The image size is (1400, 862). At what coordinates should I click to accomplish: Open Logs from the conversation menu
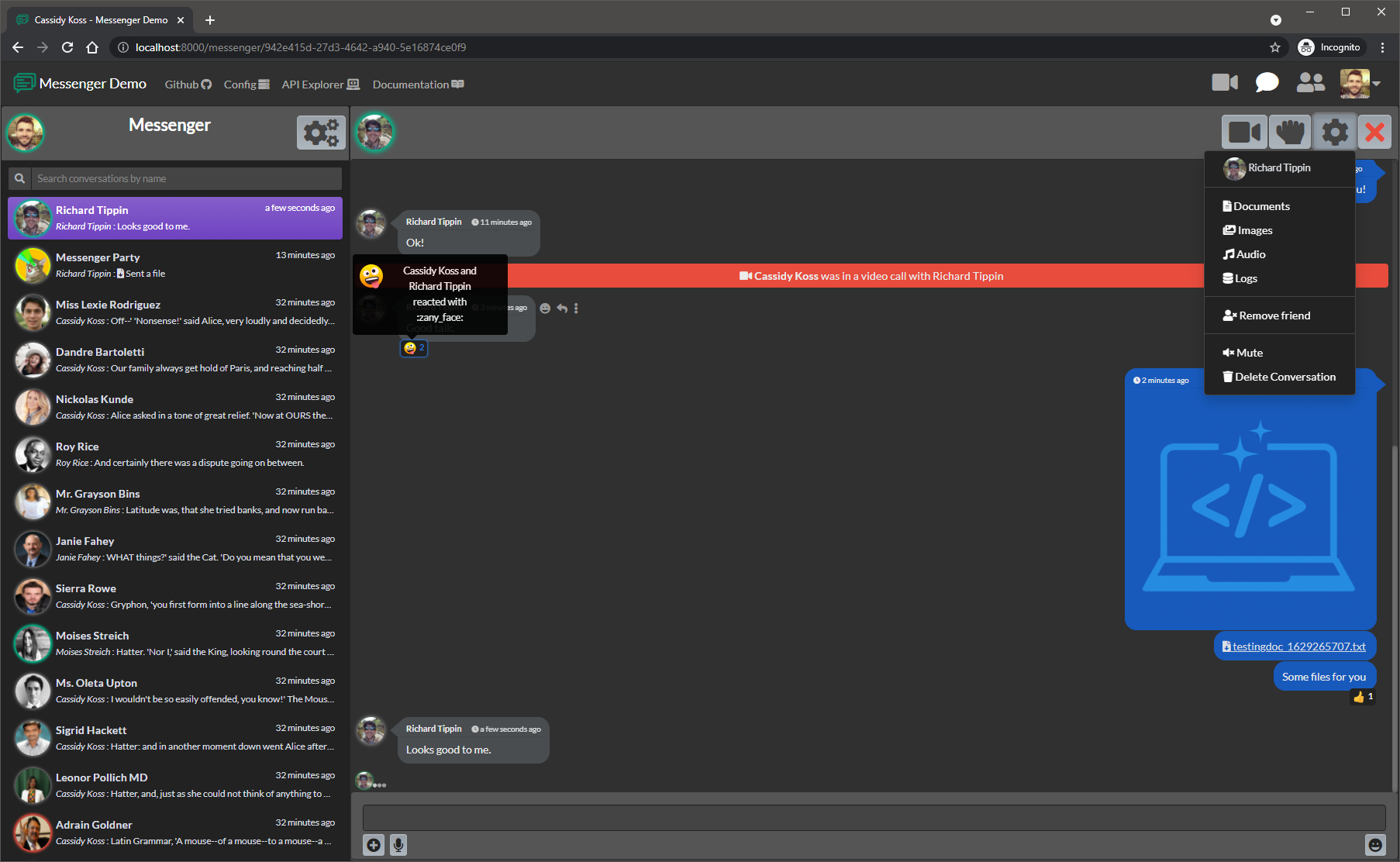coord(1240,278)
